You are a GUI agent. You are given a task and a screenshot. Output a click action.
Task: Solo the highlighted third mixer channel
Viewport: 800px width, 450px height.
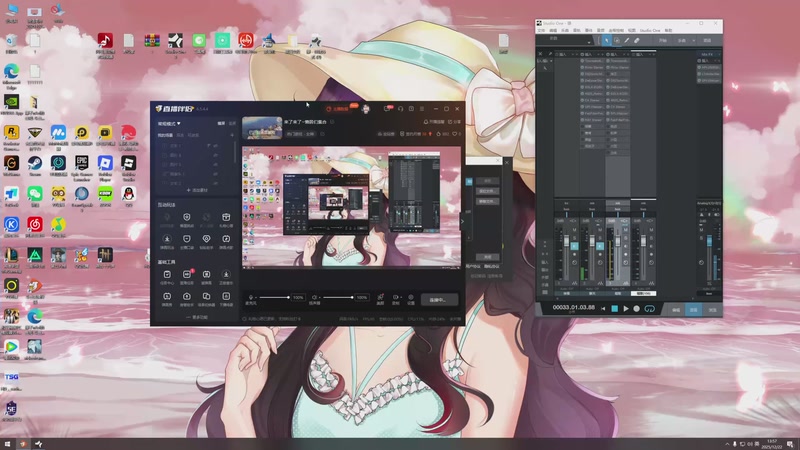pos(626,238)
